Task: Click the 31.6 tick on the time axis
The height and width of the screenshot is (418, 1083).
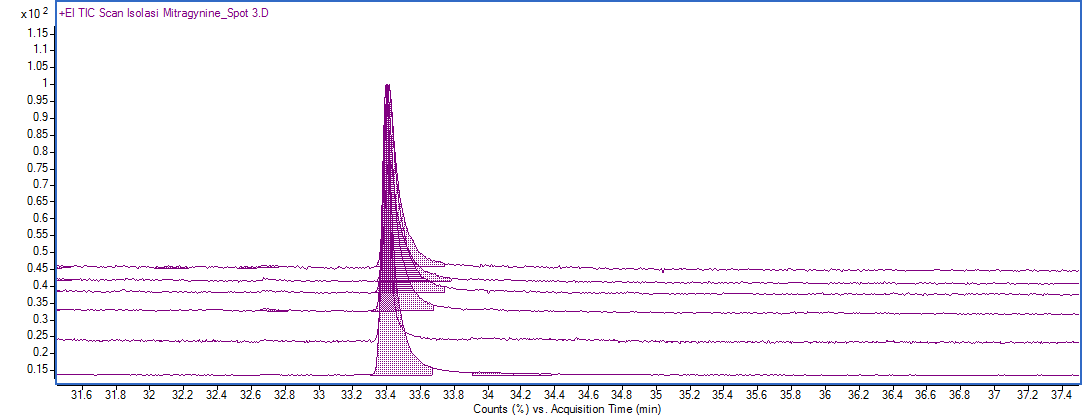Action: 81,396
